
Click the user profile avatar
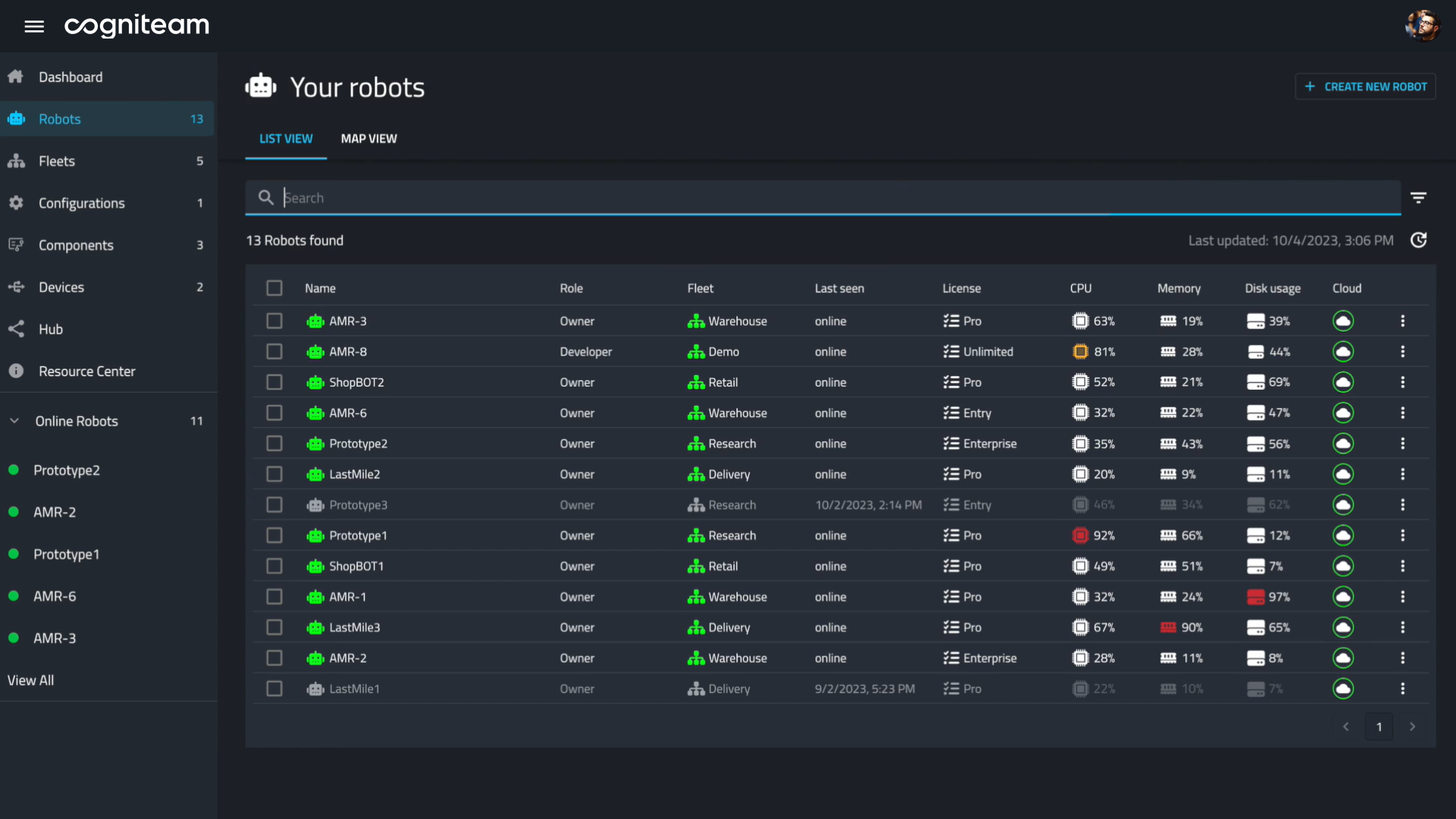click(x=1422, y=26)
